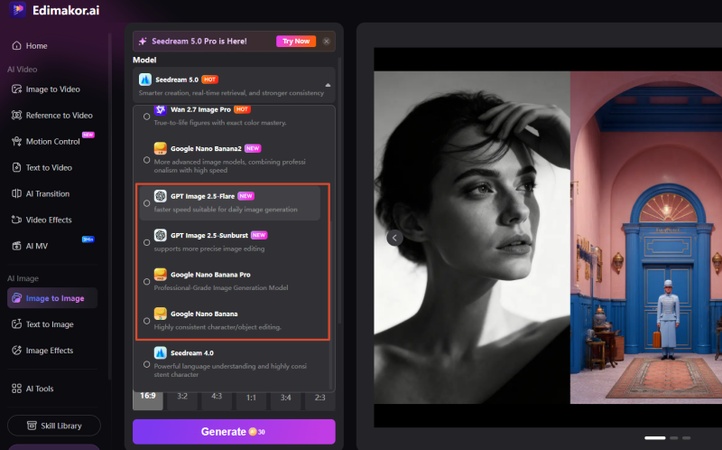Click the second carousel page indicator

[674, 438]
